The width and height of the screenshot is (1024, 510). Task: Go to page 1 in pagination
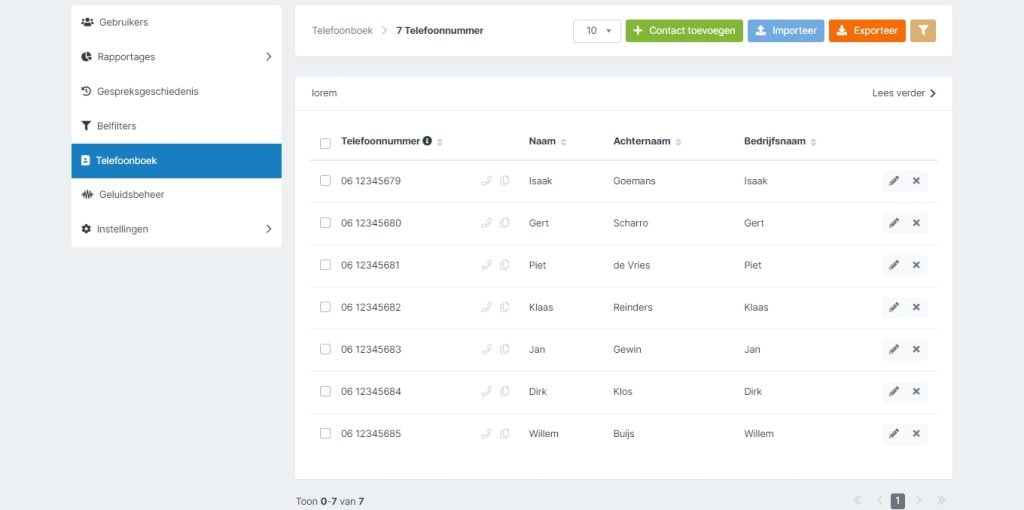898,501
